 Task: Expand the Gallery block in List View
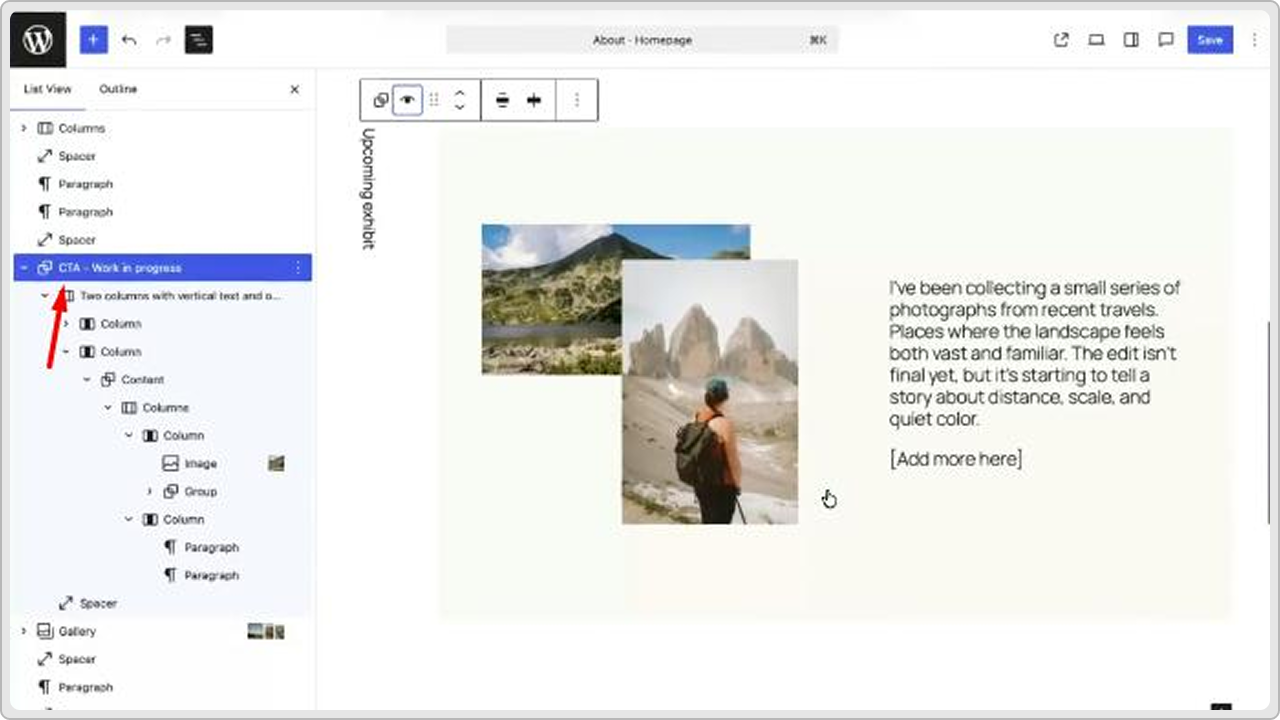(x=23, y=631)
